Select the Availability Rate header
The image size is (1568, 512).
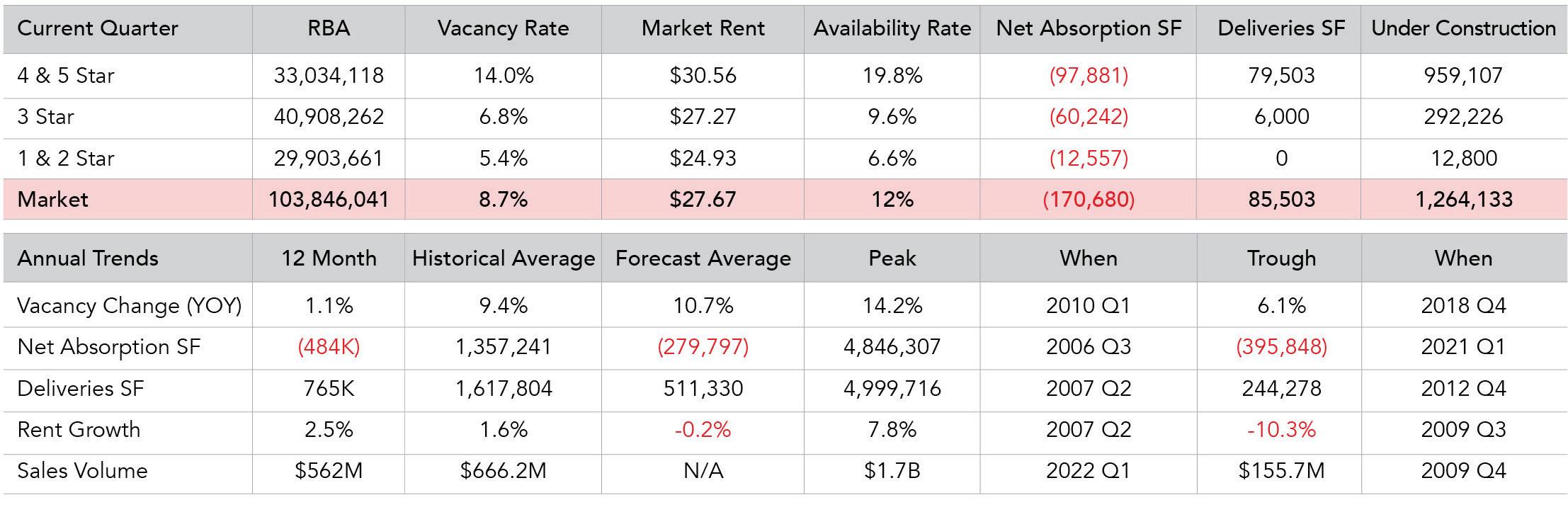[x=892, y=28]
